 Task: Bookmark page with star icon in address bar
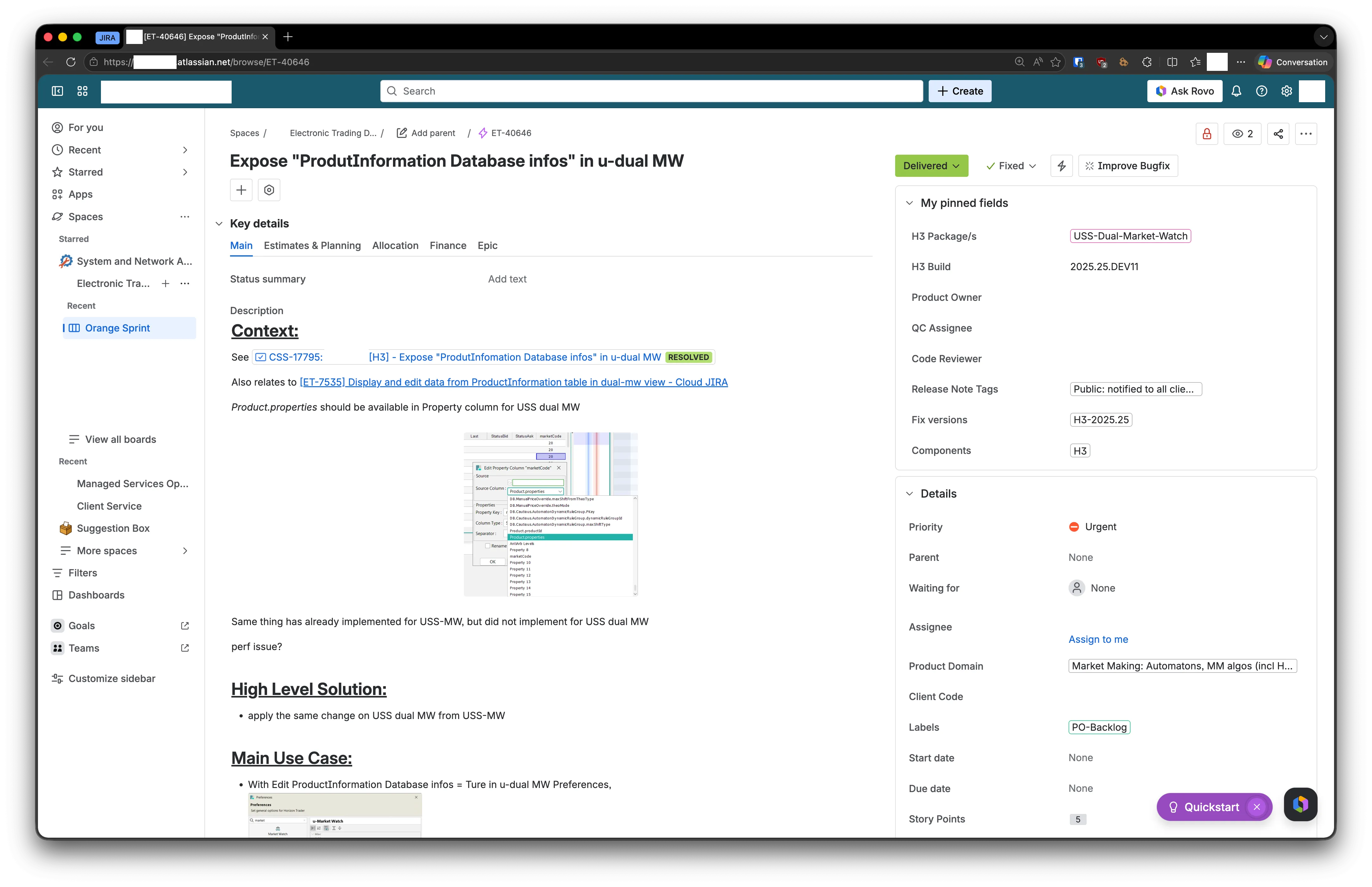coord(1055,62)
